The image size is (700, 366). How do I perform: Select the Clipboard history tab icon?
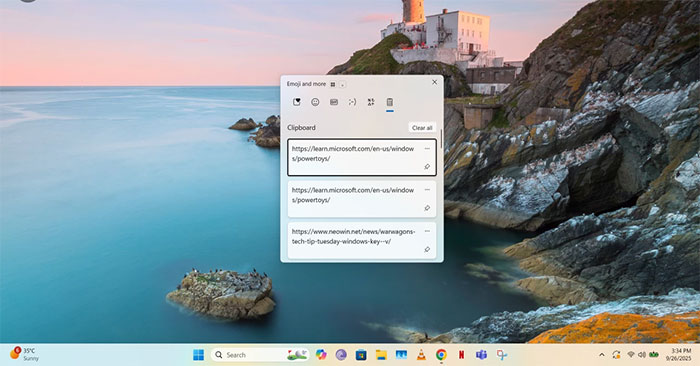[x=390, y=102]
